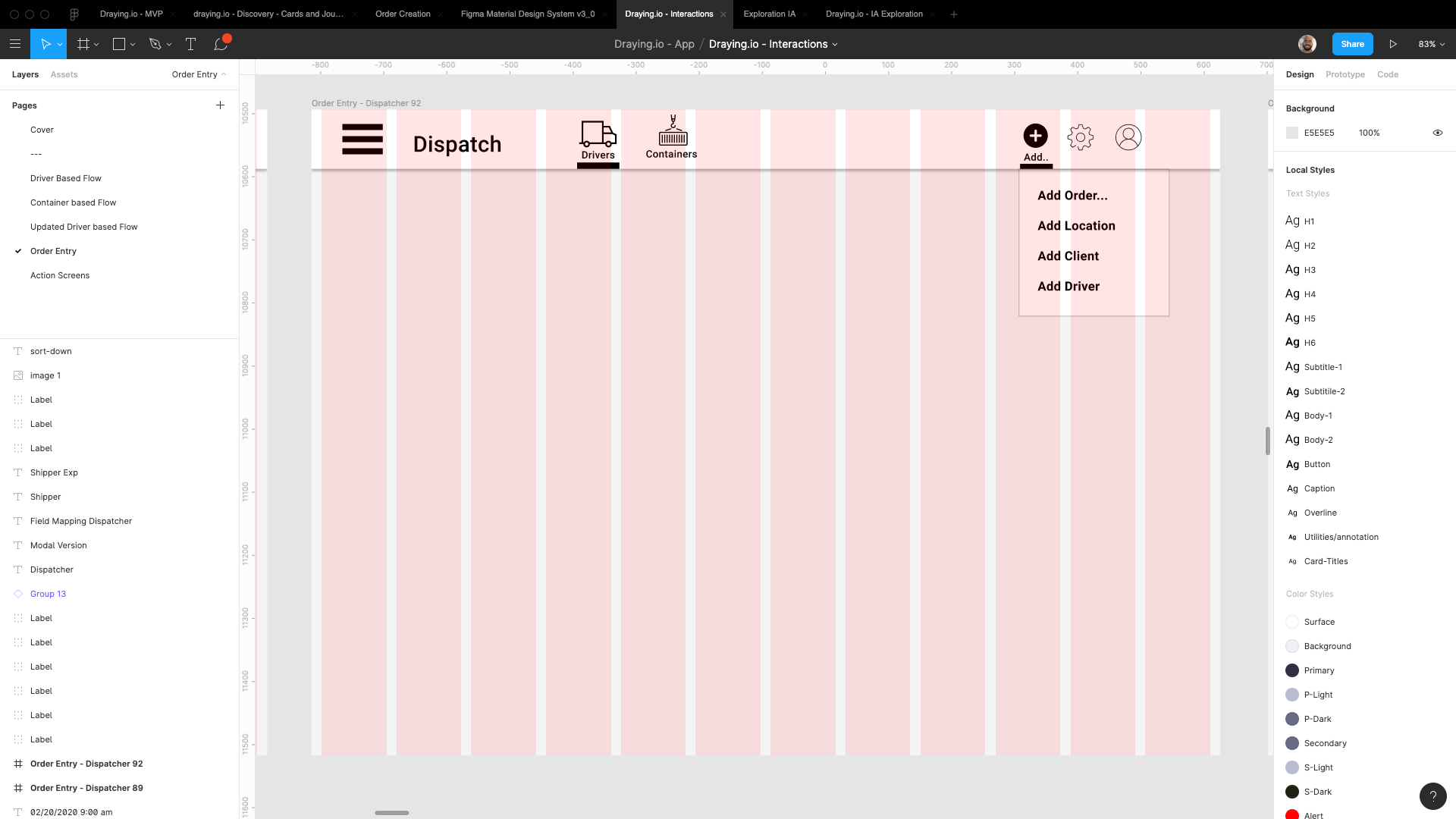Select the Move tool

point(45,44)
